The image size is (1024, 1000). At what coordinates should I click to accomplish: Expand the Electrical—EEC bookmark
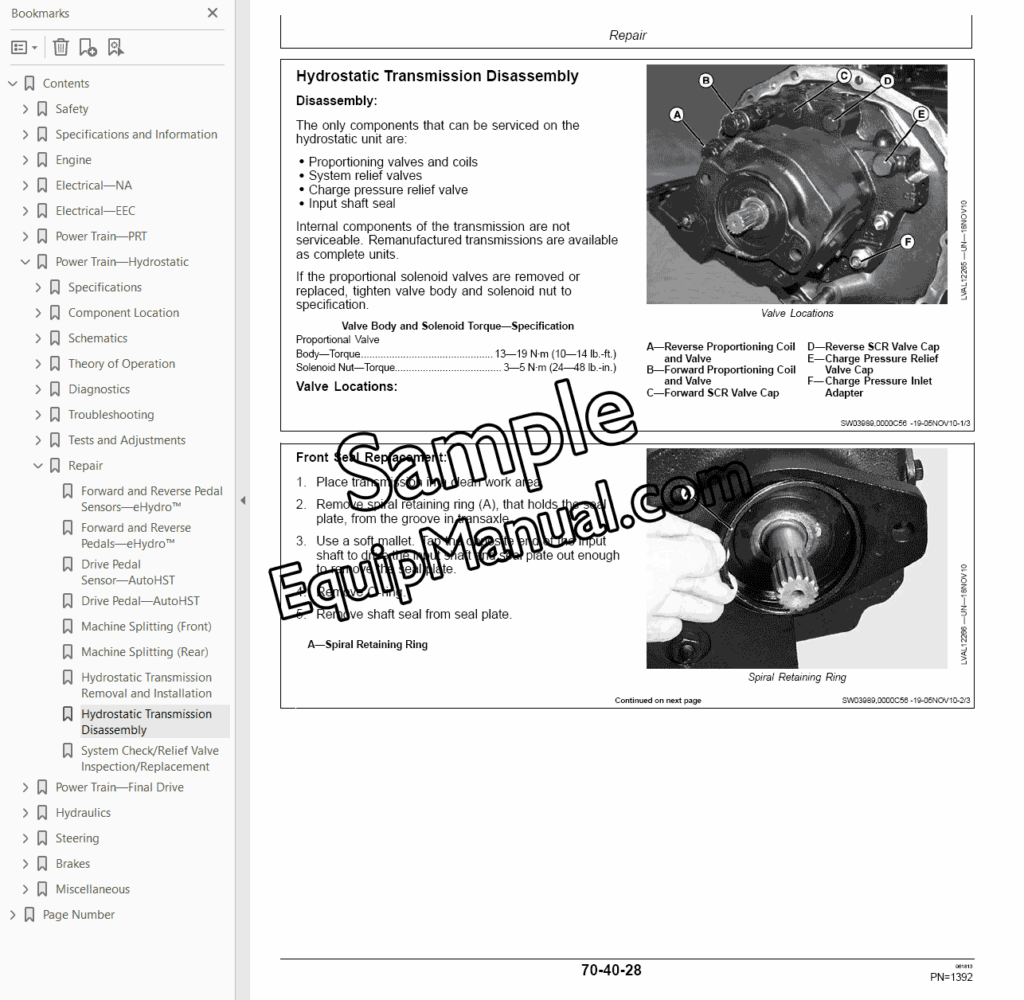(x=25, y=211)
